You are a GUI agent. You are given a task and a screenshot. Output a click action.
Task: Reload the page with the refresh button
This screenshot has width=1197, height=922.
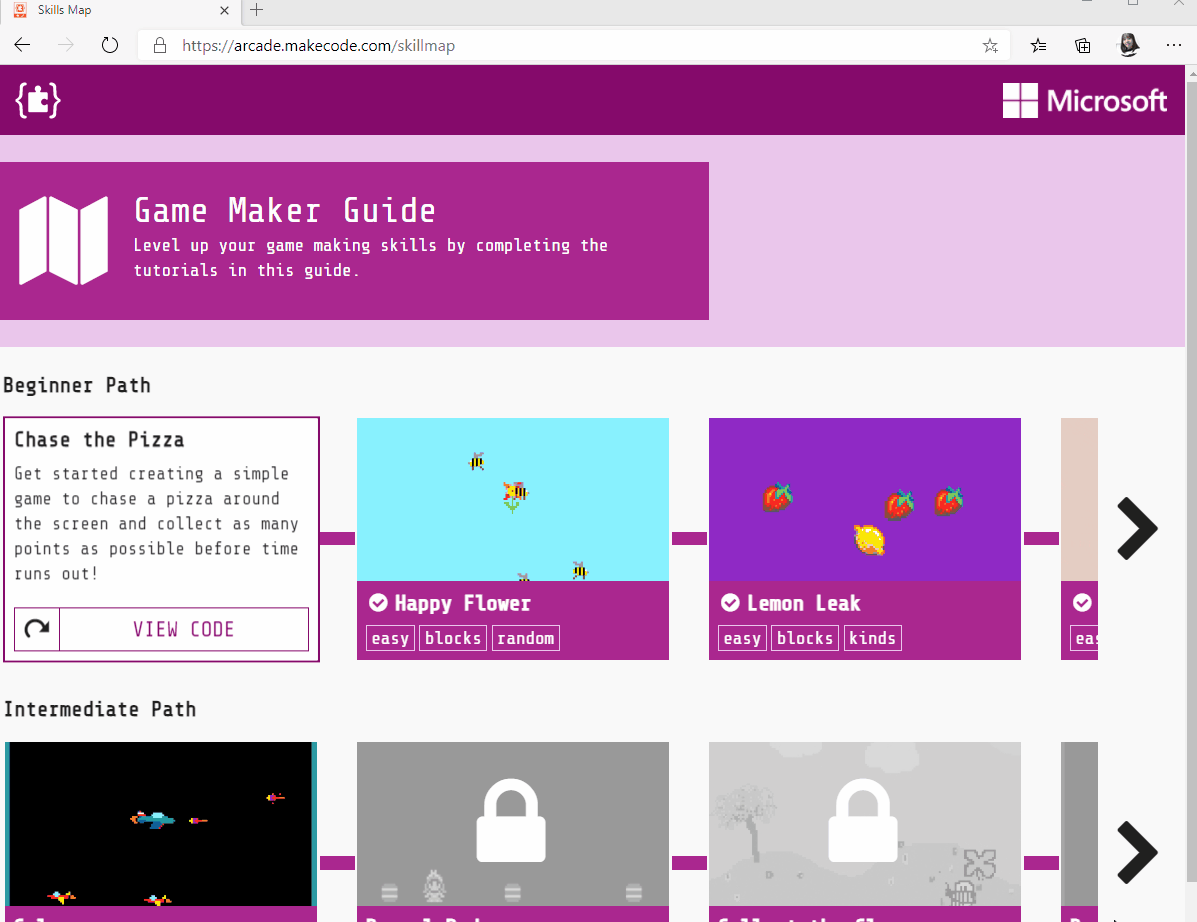(x=110, y=45)
